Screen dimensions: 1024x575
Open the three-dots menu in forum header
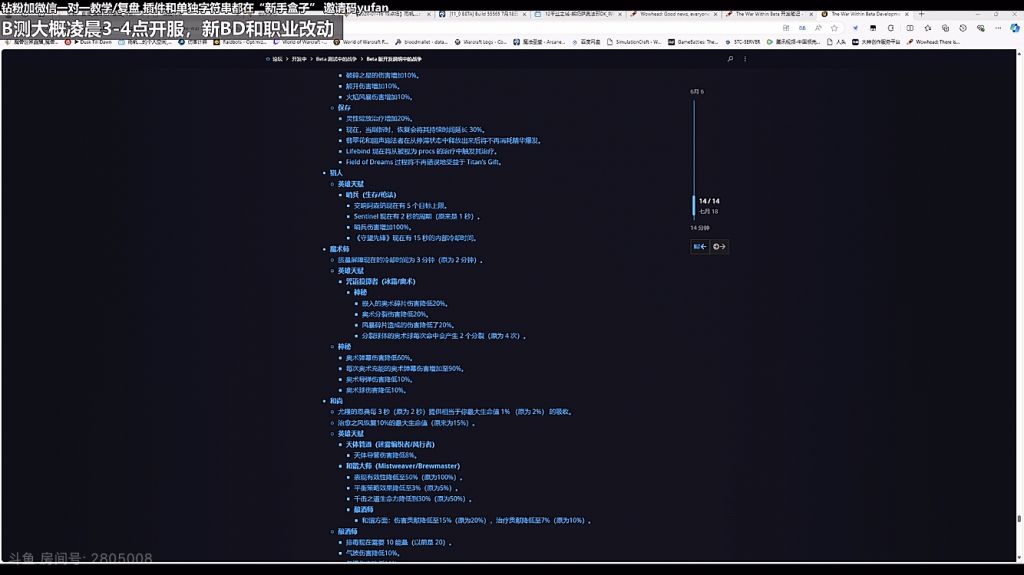click(x=744, y=59)
